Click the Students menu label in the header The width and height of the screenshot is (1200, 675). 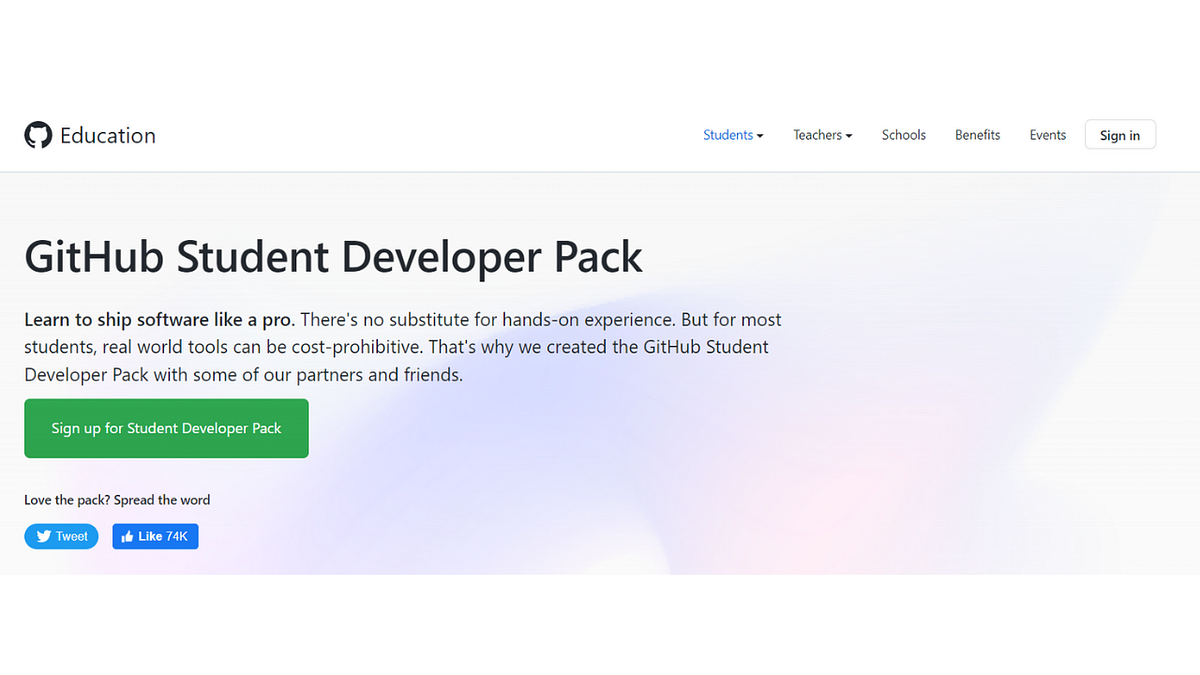coord(728,134)
